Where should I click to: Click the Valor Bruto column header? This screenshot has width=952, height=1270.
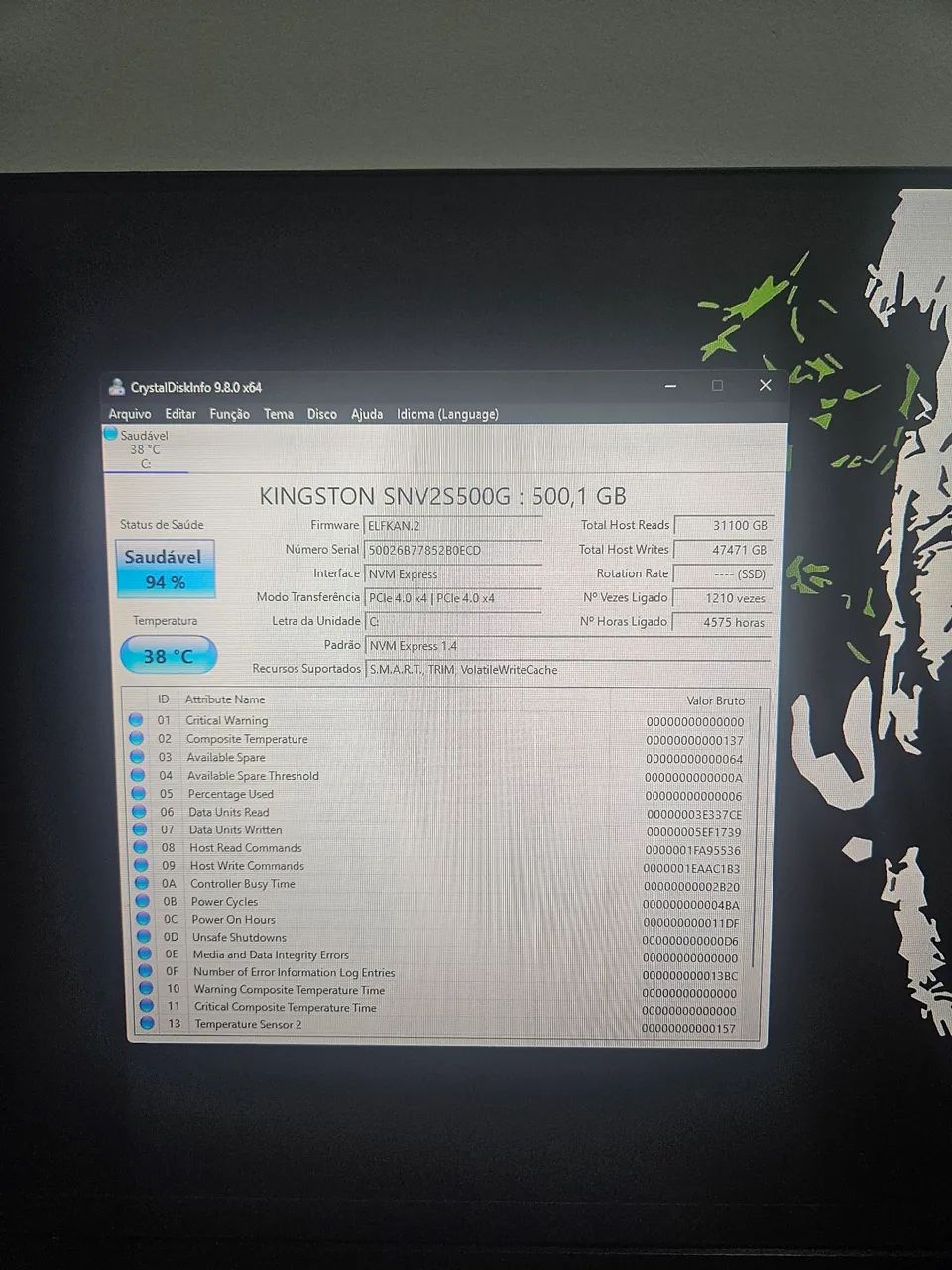tap(715, 700)
